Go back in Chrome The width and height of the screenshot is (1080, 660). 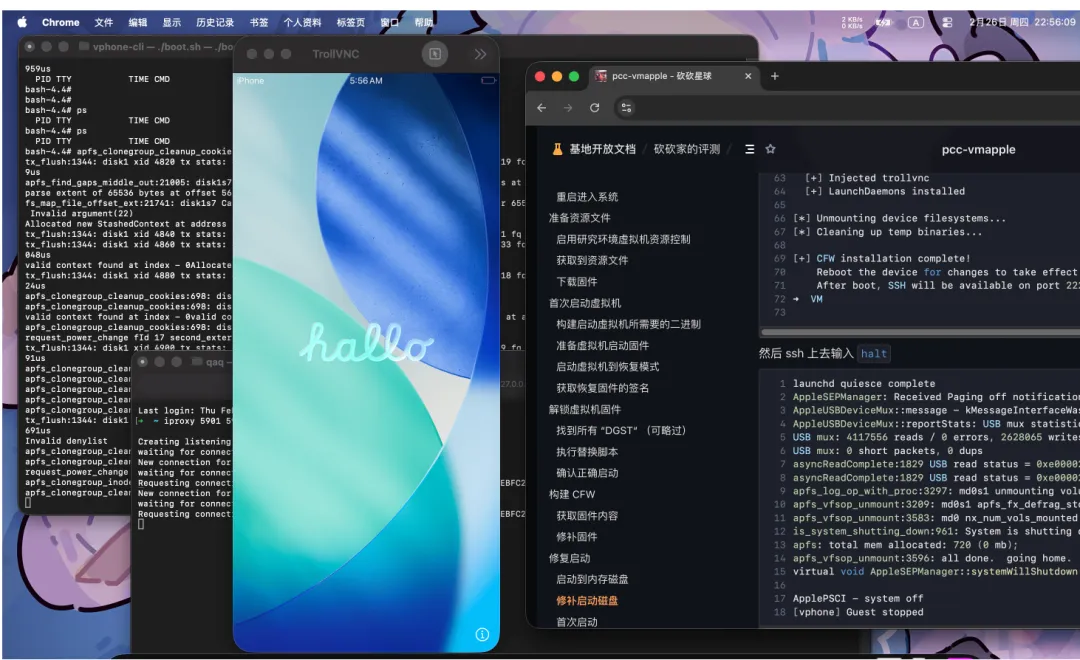(541, 107)
